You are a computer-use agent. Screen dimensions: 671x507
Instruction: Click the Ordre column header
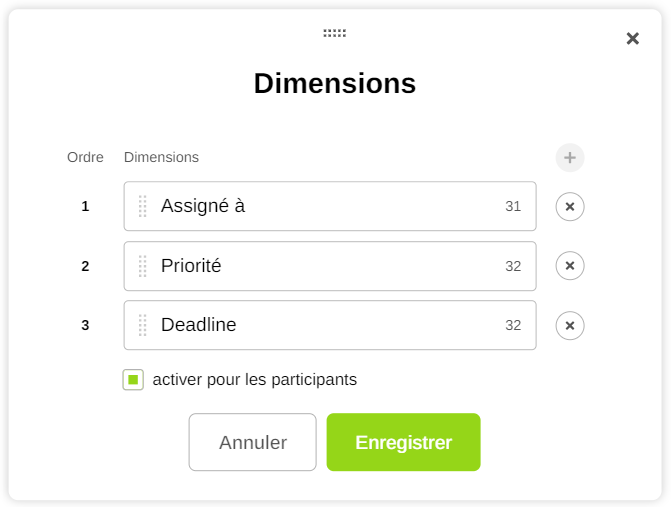[85, 157]
